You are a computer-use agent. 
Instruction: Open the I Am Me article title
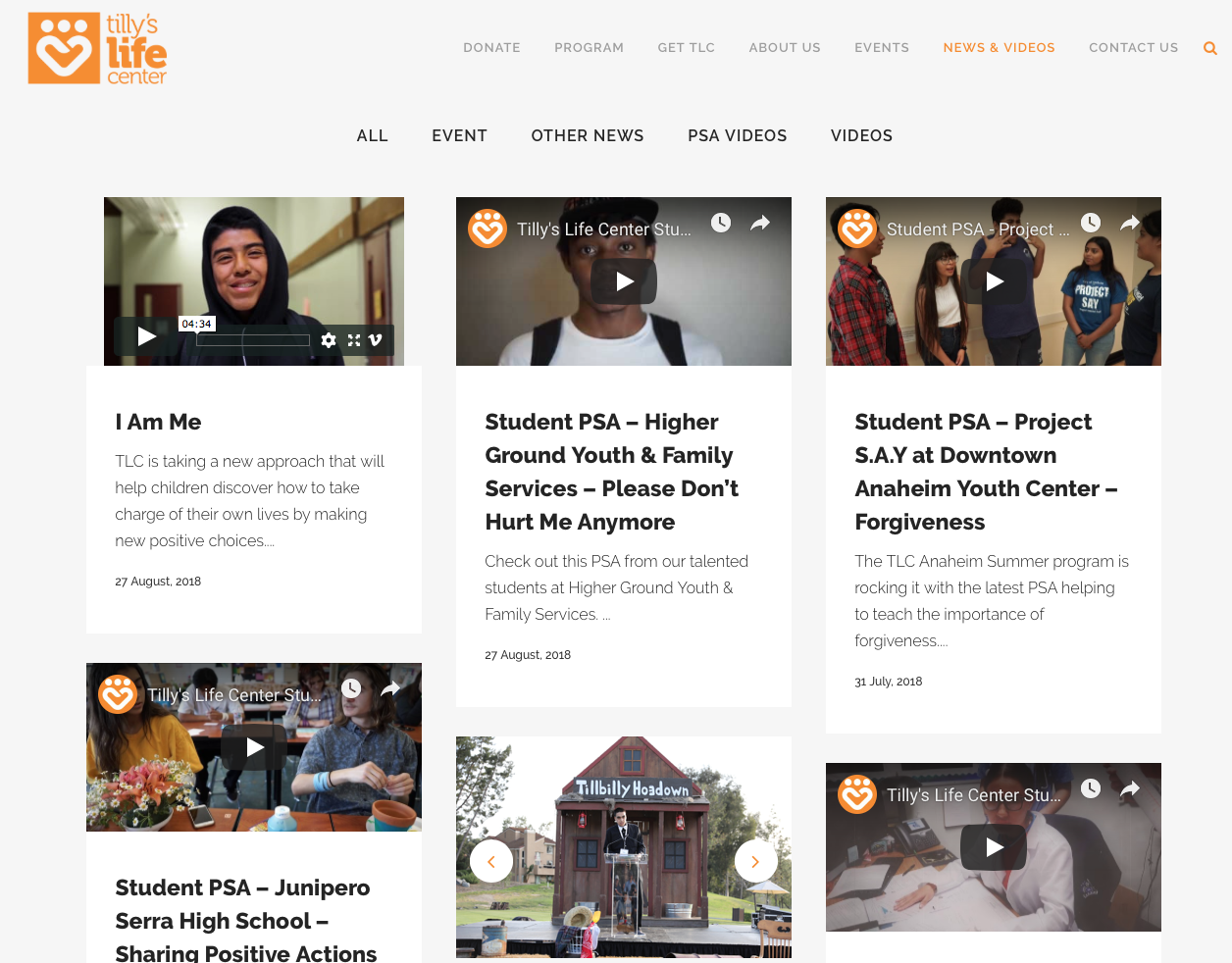[x=158, y=422]
